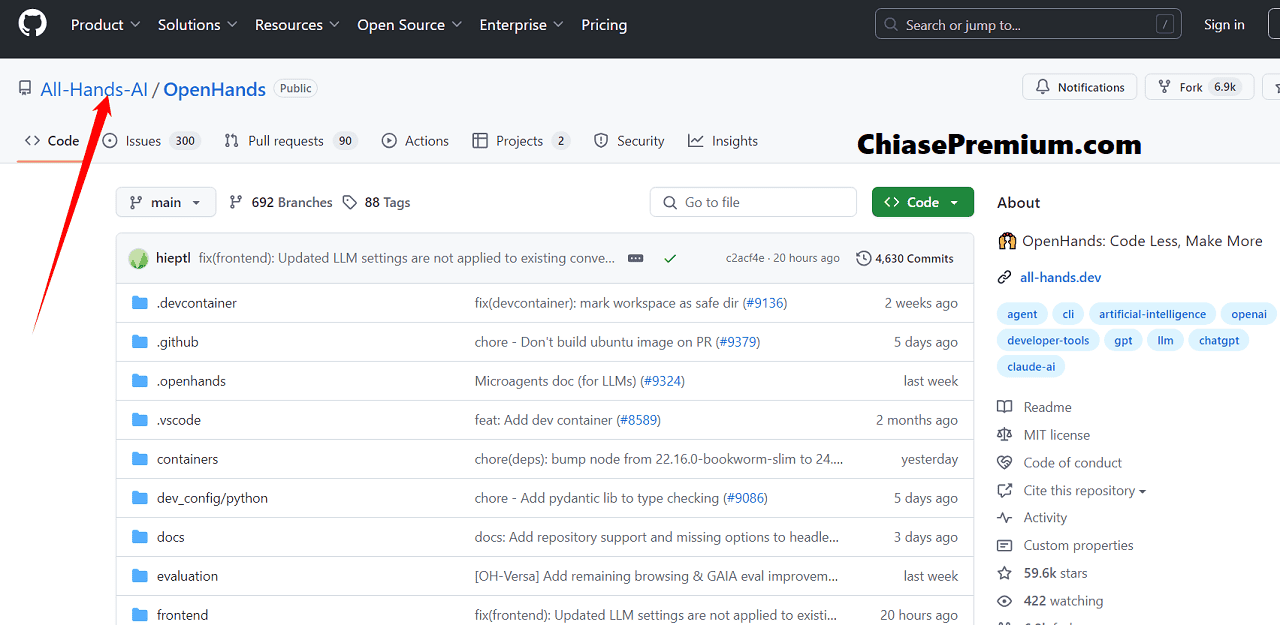The width and height of the screenshot is (1280, 625).
Task: Open pull request #9136 link
Action: 765,303
